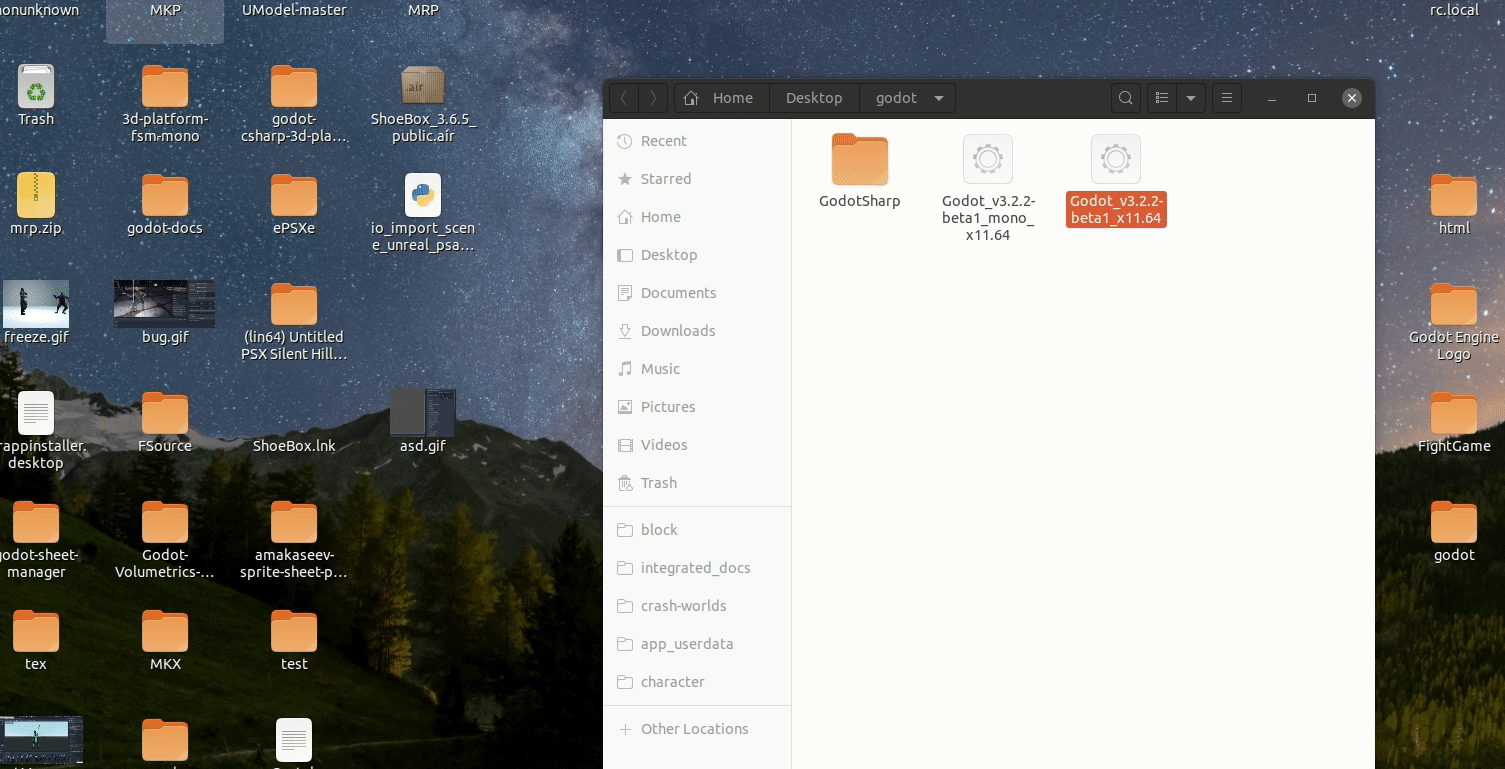Click the MKP desktop label
1505x769 pixels.
click(x=165, y=10)
